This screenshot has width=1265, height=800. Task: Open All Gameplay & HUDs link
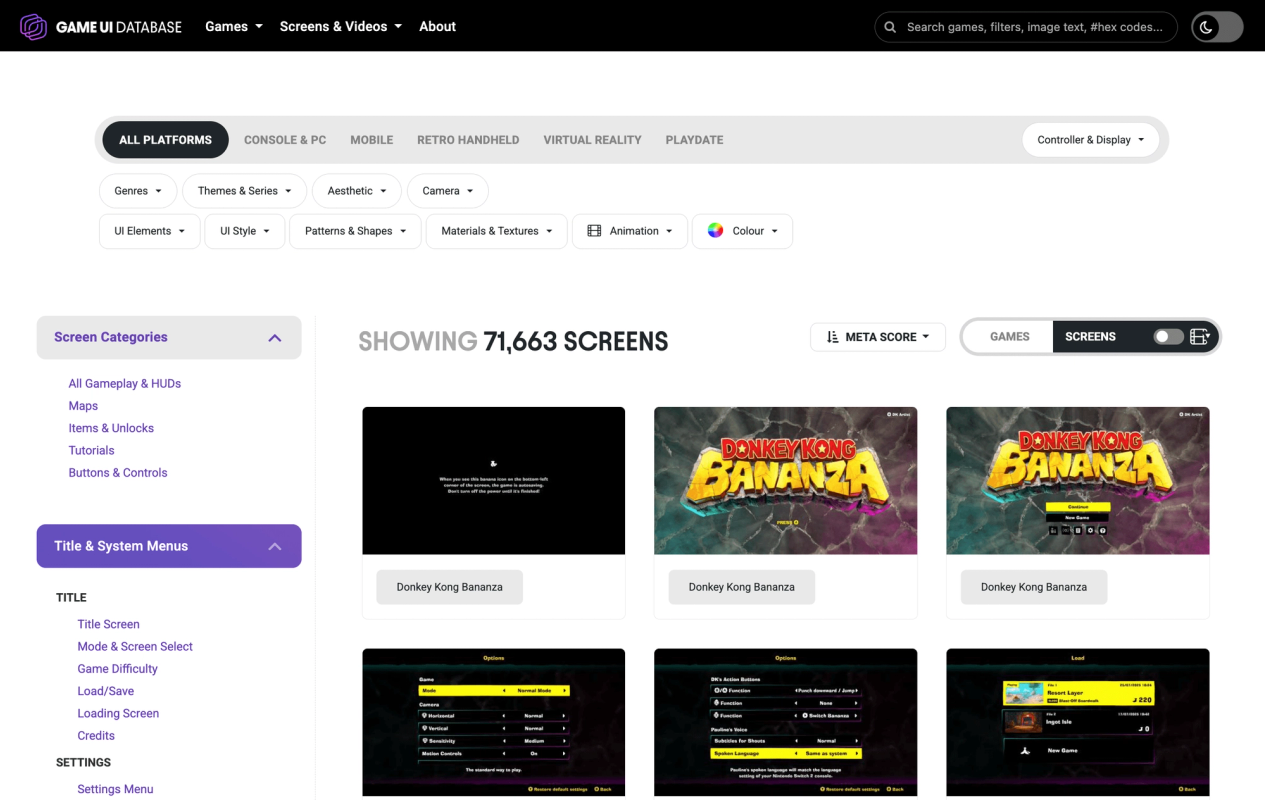click(125, 384)
